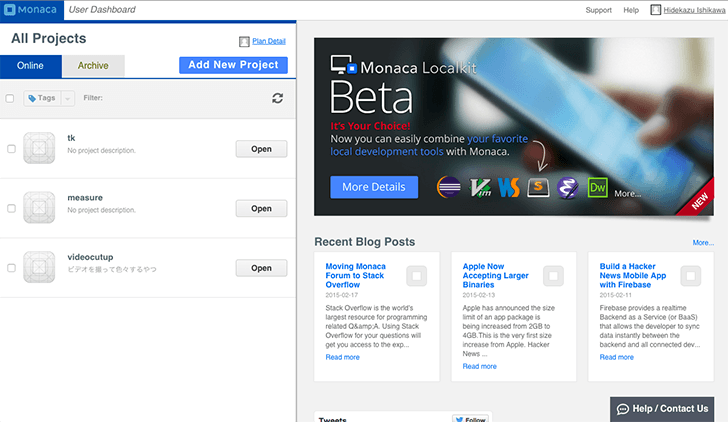Click More Details button in banner
The width and height of the screenshot is (728, 422).
pyautogui.click(x=374, y=187)
